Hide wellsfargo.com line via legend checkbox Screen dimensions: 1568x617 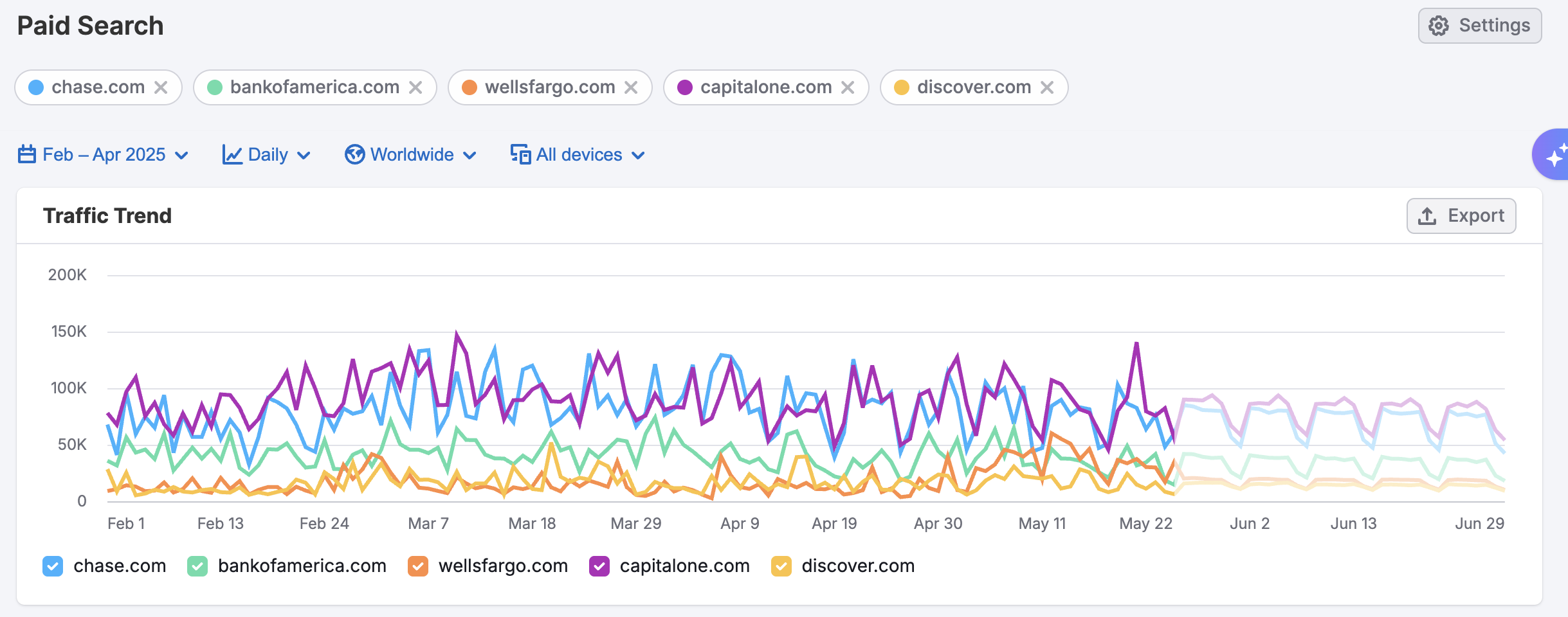pos(418,566)
